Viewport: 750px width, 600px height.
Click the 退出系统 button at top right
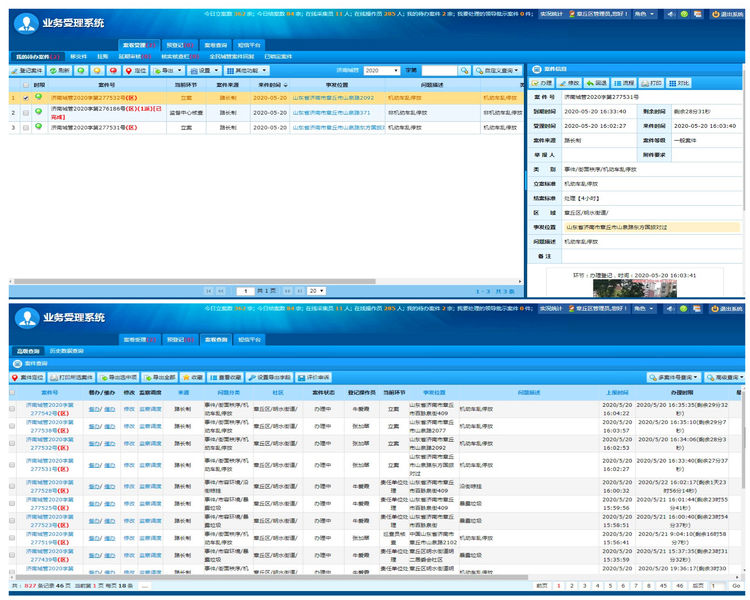(727, 14)
